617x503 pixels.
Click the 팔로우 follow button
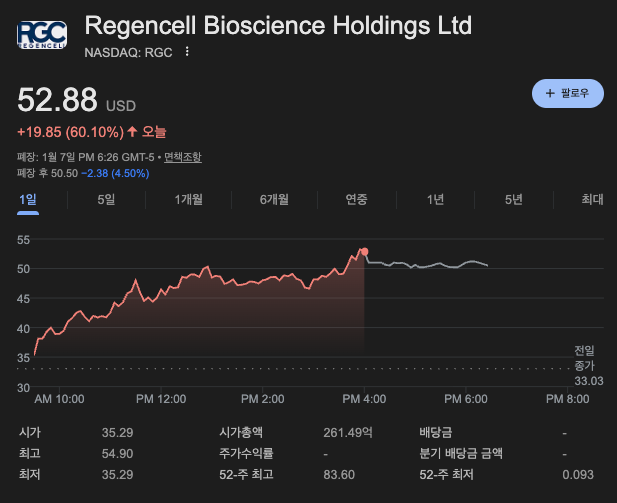coord(567,93)
